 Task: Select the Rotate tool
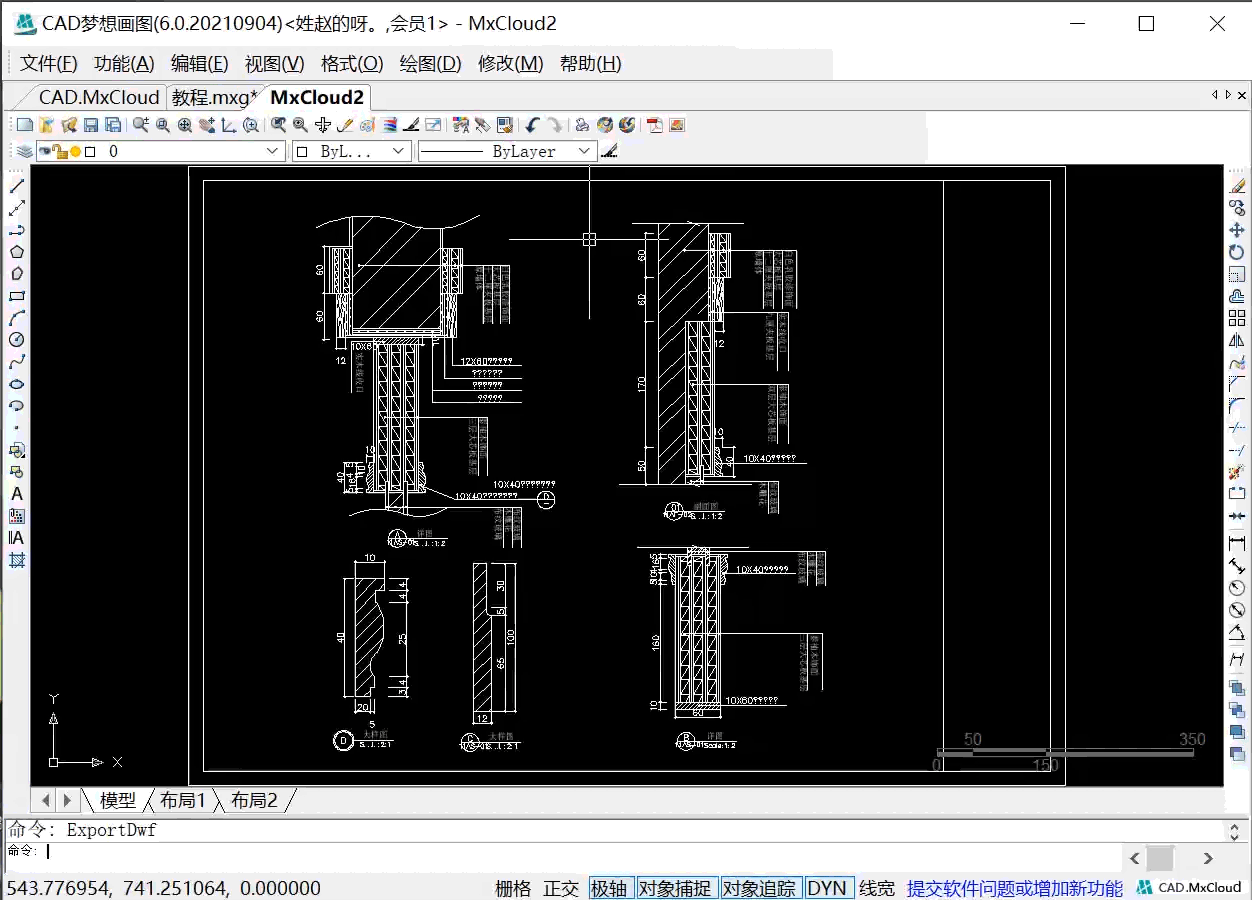1237,252
